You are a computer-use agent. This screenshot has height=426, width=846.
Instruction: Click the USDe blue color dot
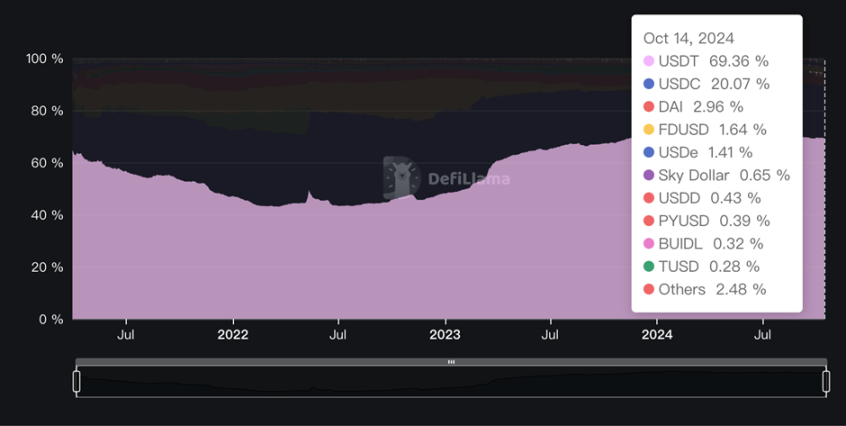[649, 153]
